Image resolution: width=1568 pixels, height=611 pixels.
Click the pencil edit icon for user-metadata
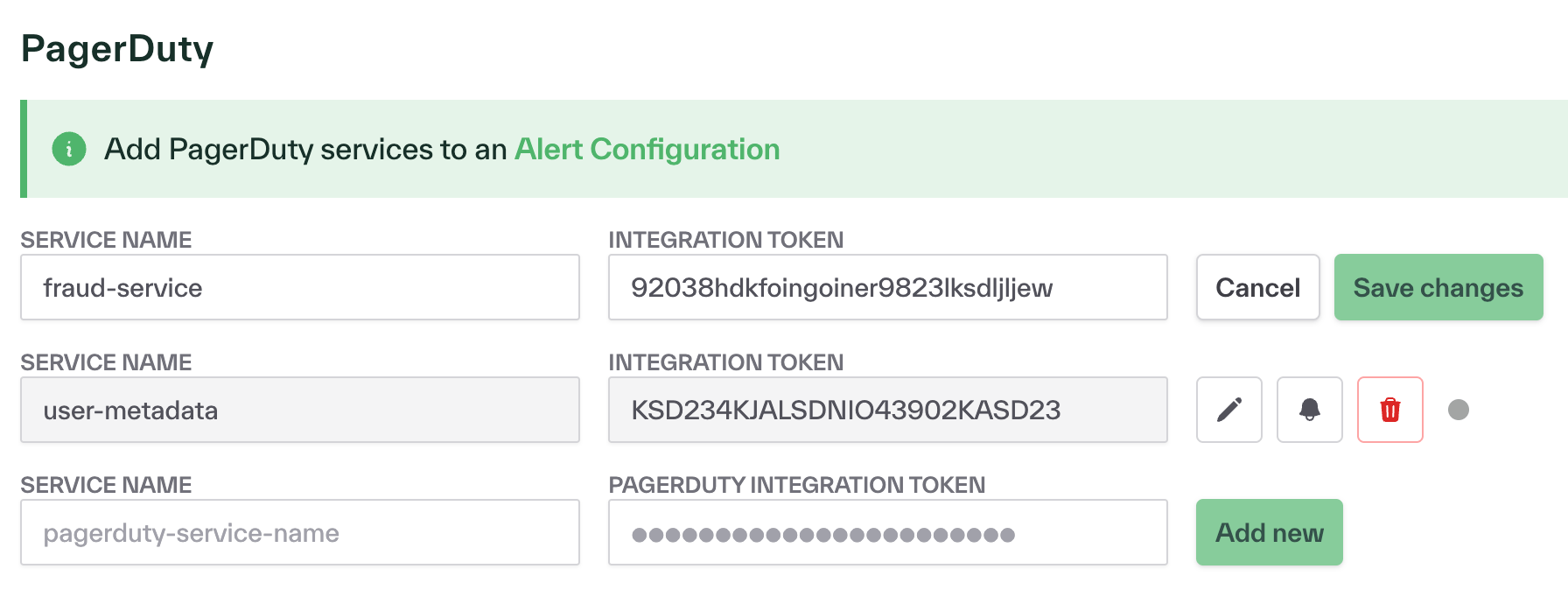[x=1228, y=410]
